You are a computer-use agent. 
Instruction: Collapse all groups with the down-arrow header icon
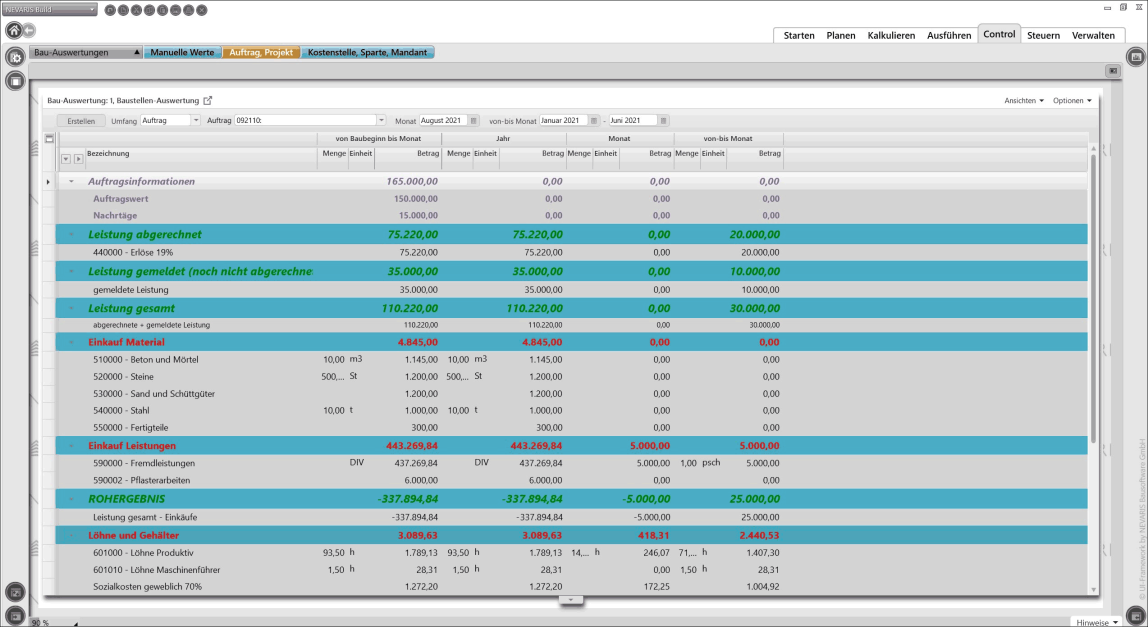tap(66, 159)
